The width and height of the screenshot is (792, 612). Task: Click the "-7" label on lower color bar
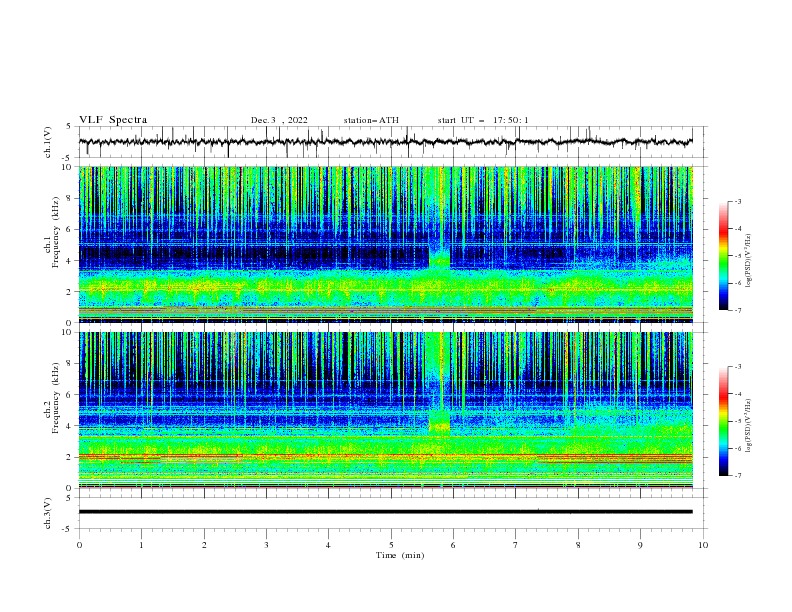pyautogui.click(x=737, y=475)
